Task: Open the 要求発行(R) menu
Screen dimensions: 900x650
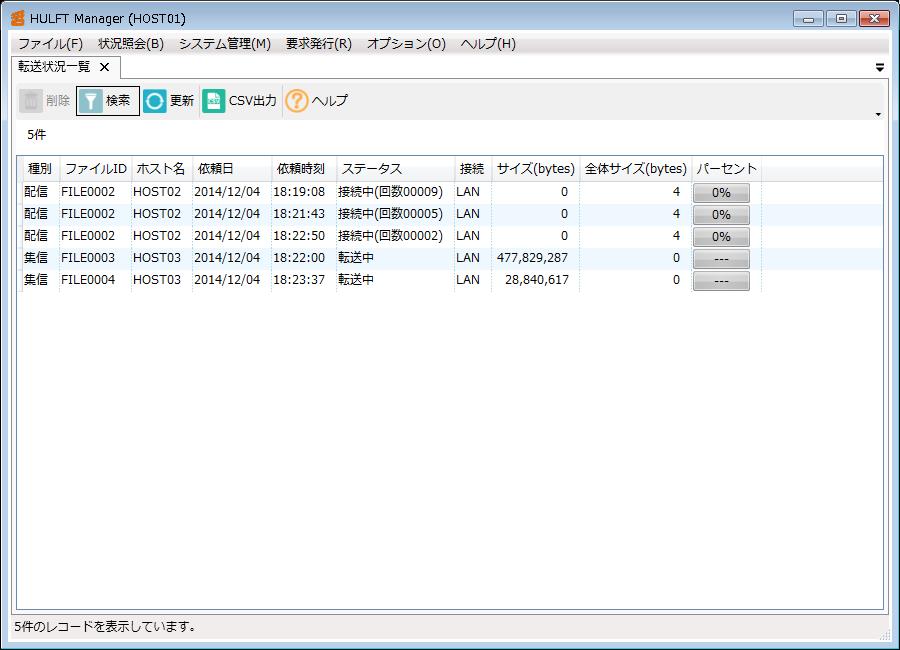Action: point(319,44)
